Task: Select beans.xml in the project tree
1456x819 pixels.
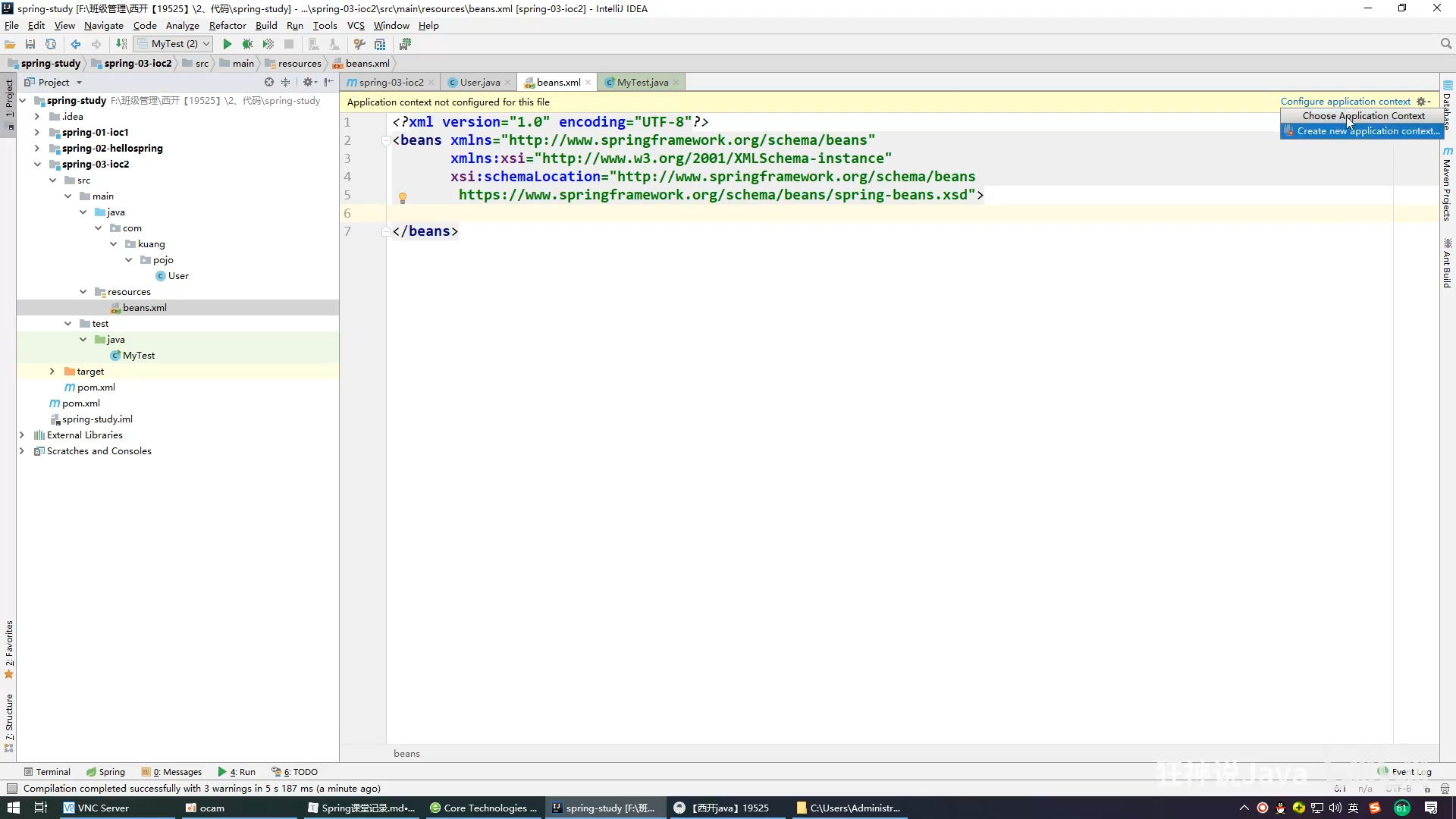Action: click(x=144, y=308)
